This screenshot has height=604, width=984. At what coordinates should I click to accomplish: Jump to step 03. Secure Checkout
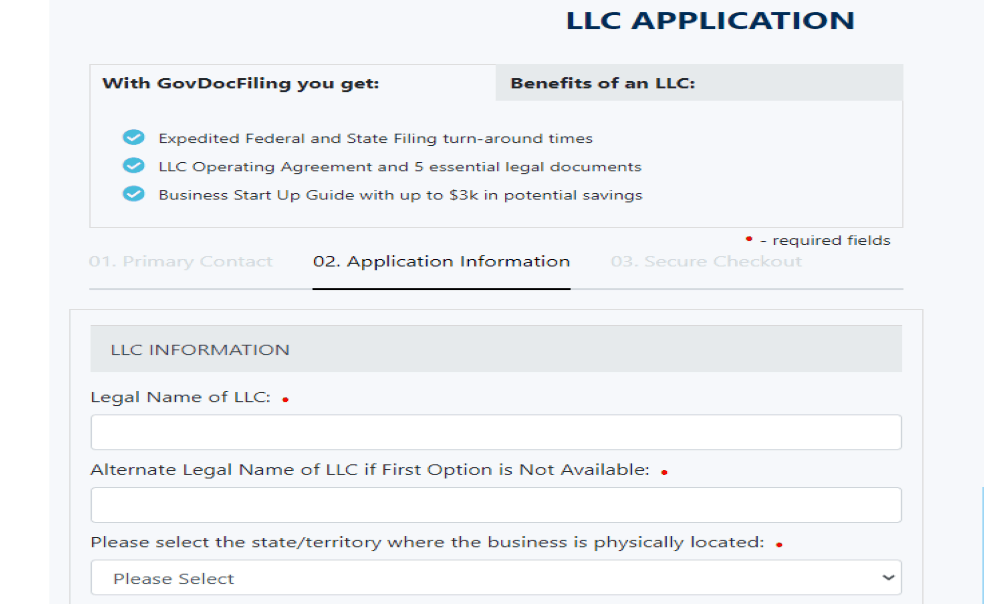point(706,261)
